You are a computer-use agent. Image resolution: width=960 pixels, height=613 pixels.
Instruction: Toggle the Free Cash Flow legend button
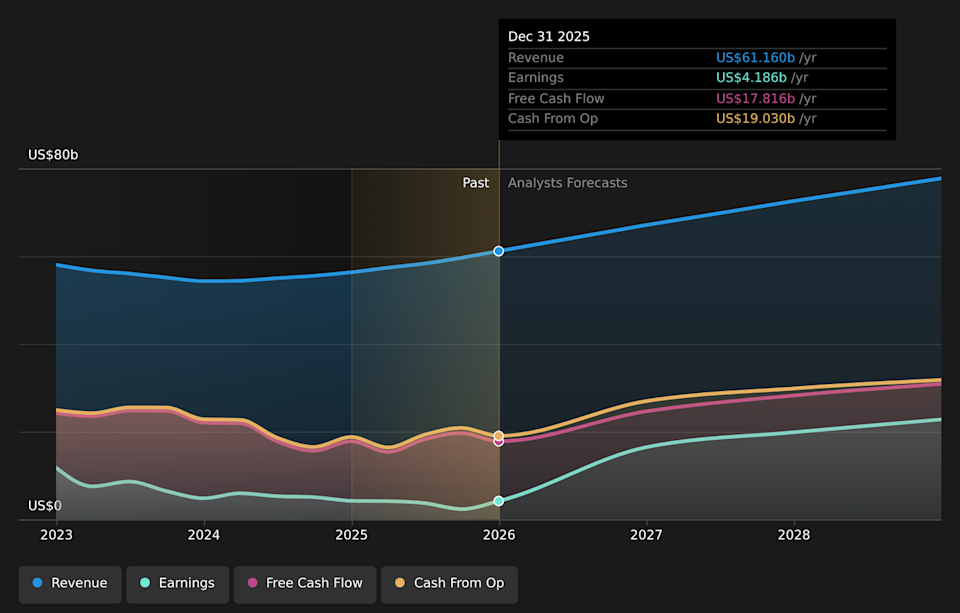(305, 583)
